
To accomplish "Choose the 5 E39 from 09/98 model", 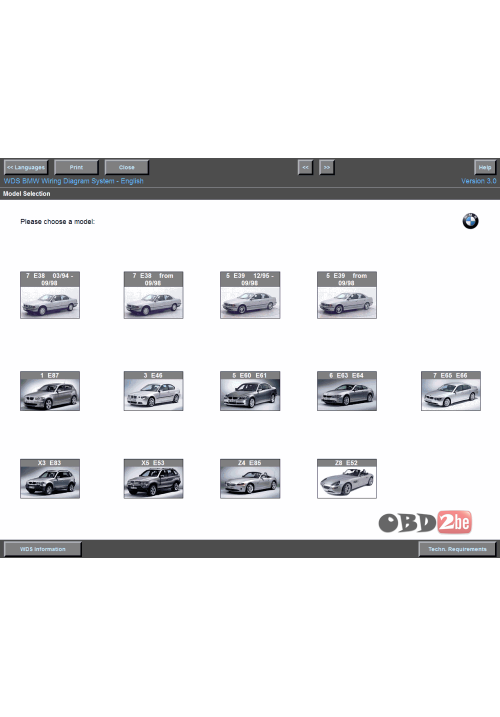I will [347, 295].
